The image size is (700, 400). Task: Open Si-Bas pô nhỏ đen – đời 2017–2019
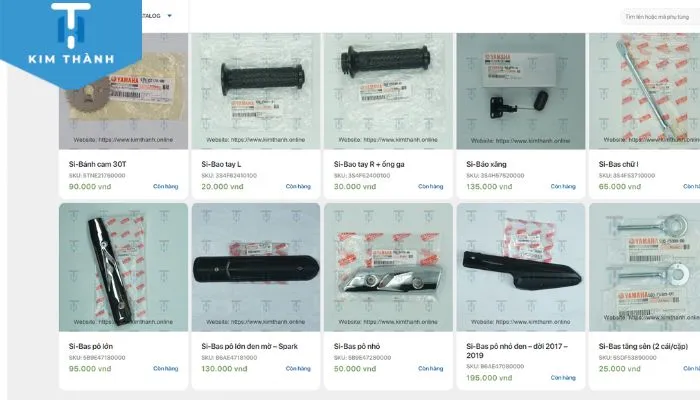[x=517, y=351]
